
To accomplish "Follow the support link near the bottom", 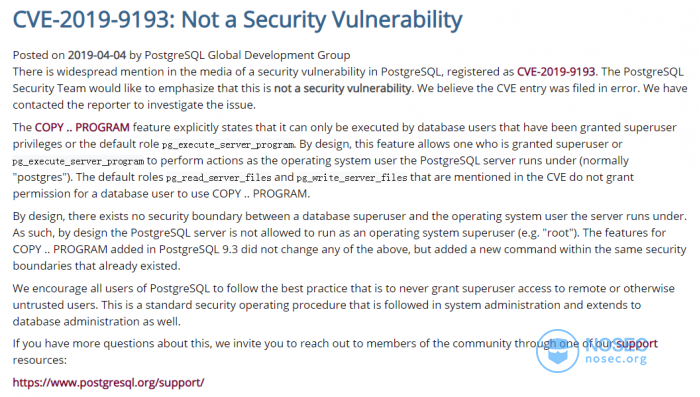I will click(637, 343).
